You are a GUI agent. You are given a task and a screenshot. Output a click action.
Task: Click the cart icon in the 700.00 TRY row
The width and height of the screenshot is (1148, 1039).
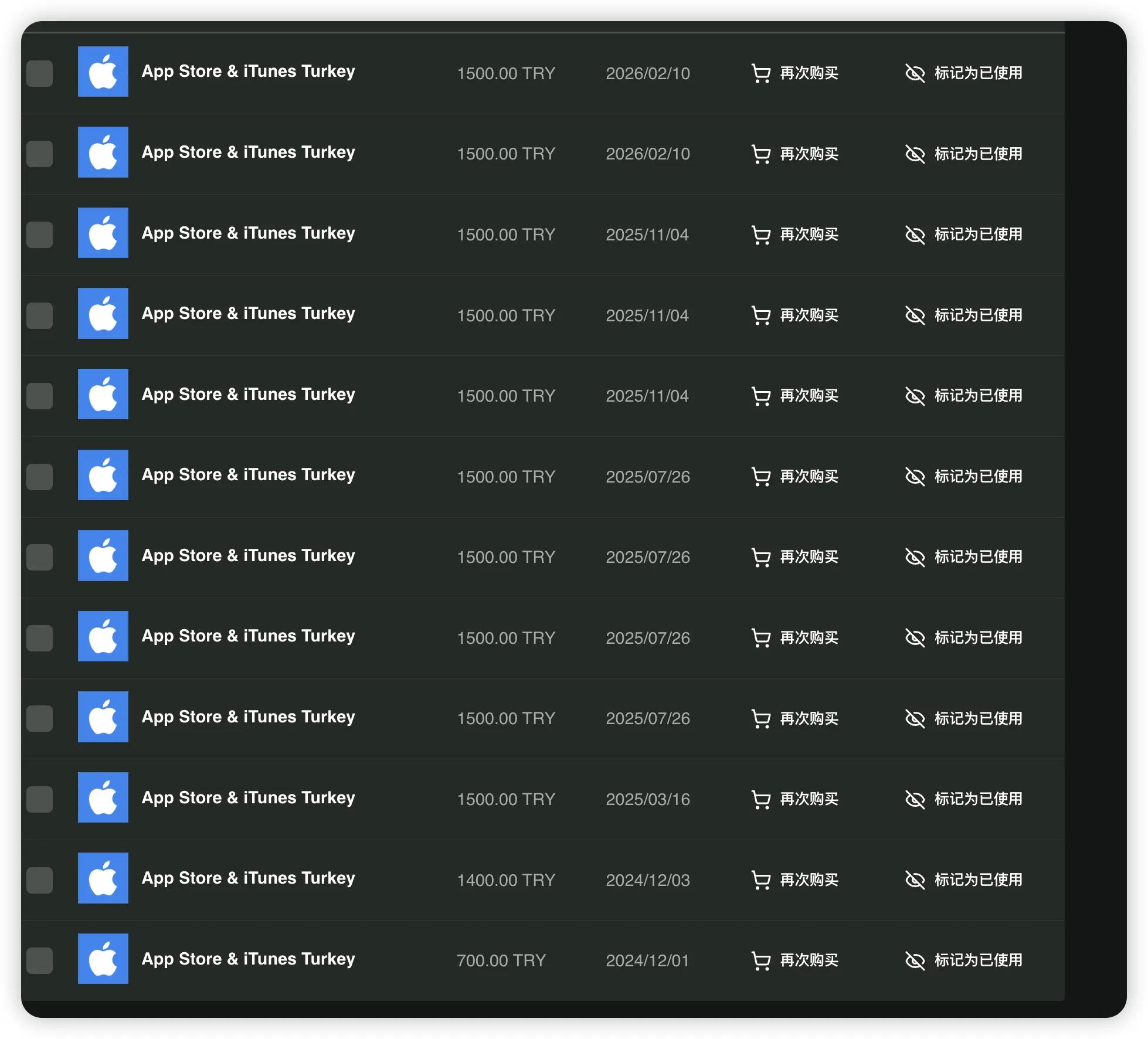tap(760, 960)
